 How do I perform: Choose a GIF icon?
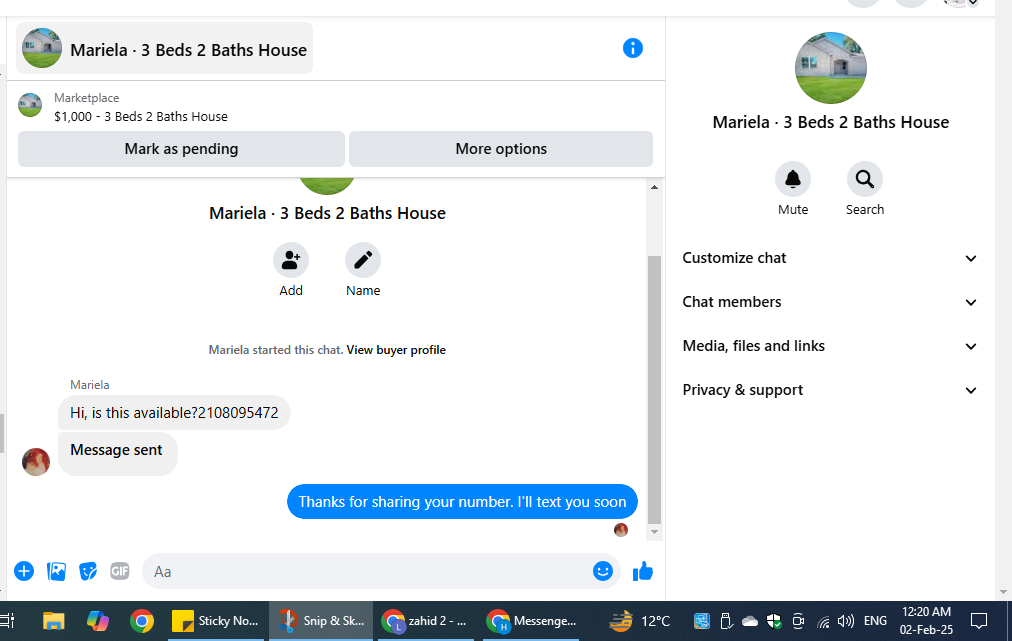(119, 571)
